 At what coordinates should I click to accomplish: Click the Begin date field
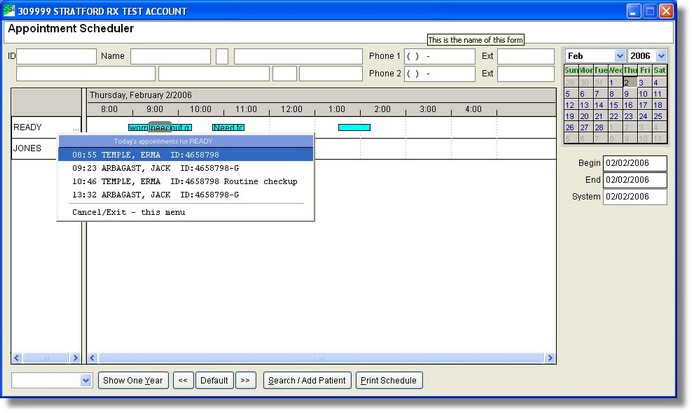pos(635,163)
